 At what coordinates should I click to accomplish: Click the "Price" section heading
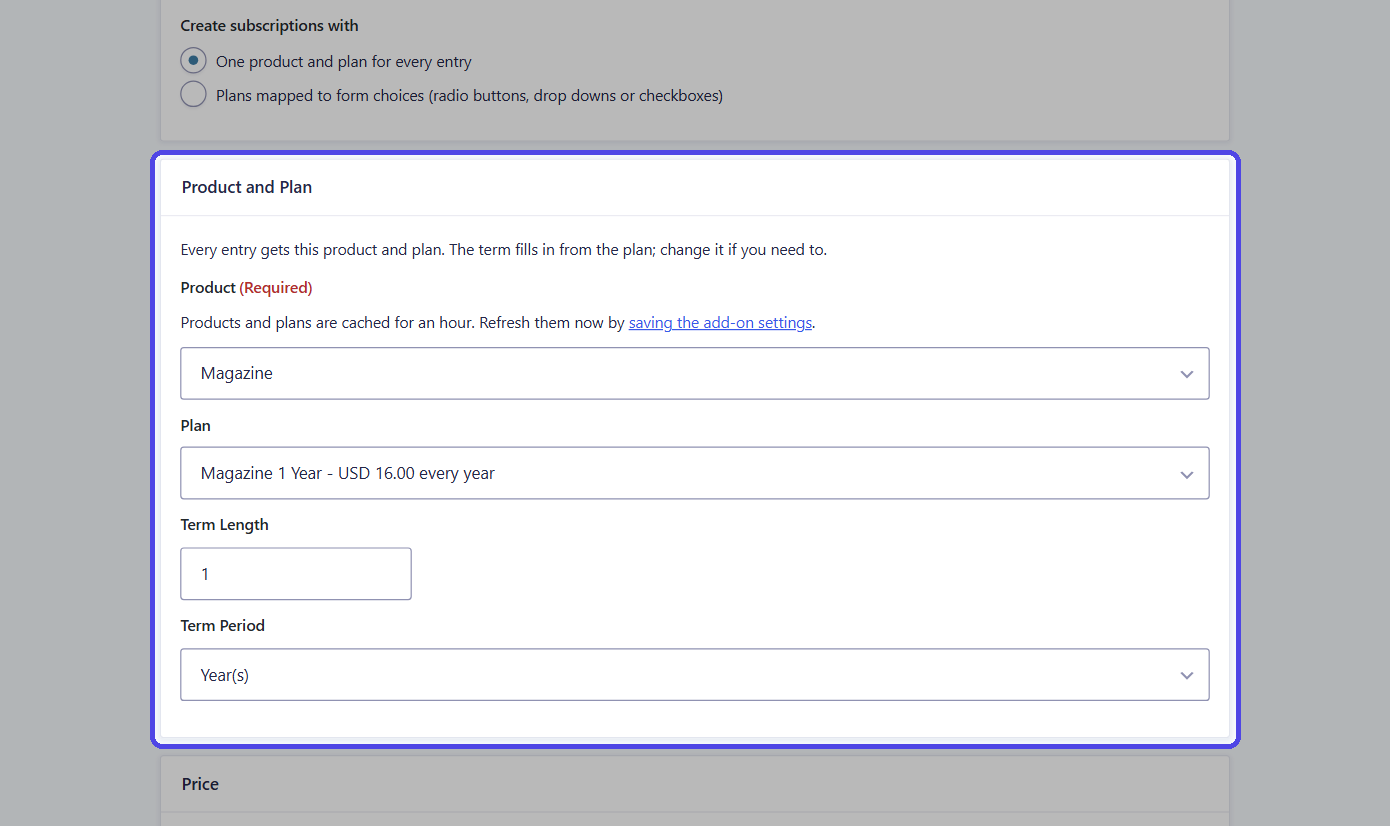[200, 784]
